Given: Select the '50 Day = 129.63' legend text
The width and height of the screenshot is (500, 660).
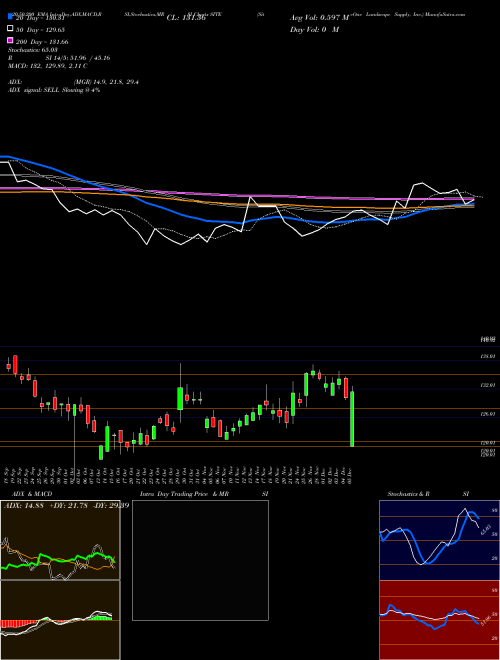Looking at the screenshot, I should (x=40, y=30).
